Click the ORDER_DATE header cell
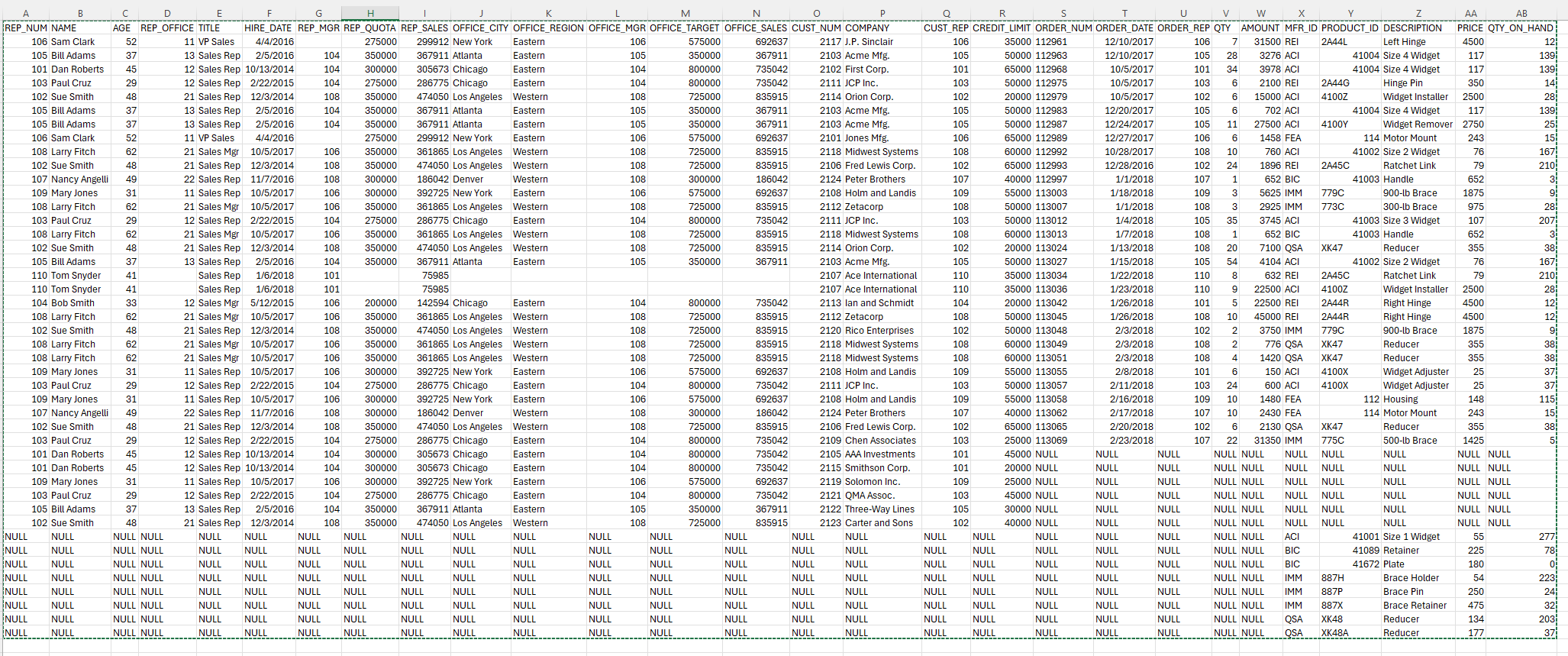 click(1124, 27)
